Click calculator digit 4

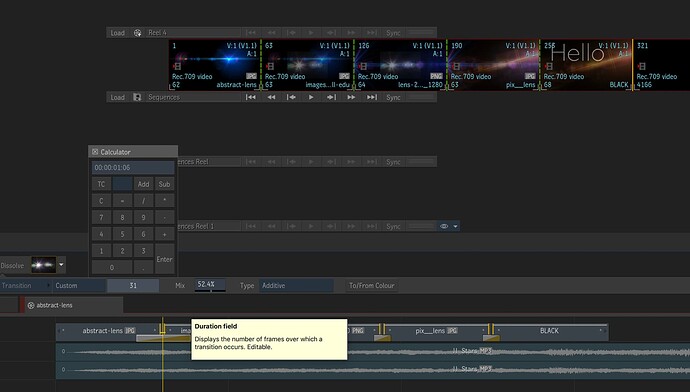(x=101, y=234)
